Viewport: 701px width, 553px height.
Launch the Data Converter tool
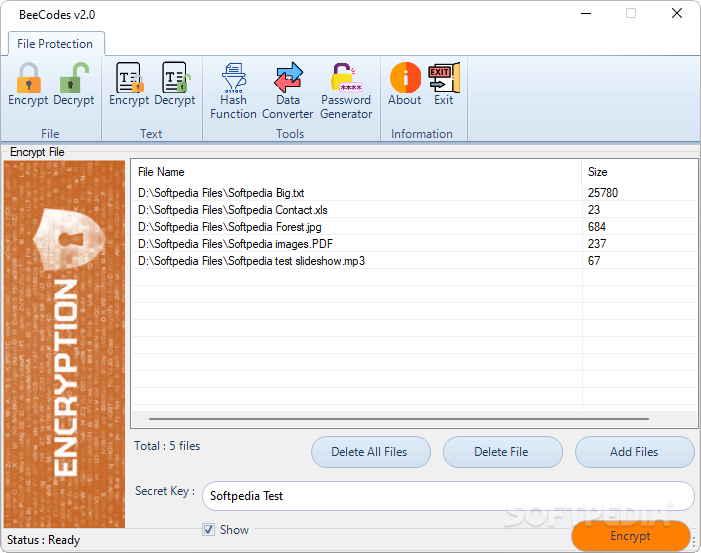coord(287,91)
